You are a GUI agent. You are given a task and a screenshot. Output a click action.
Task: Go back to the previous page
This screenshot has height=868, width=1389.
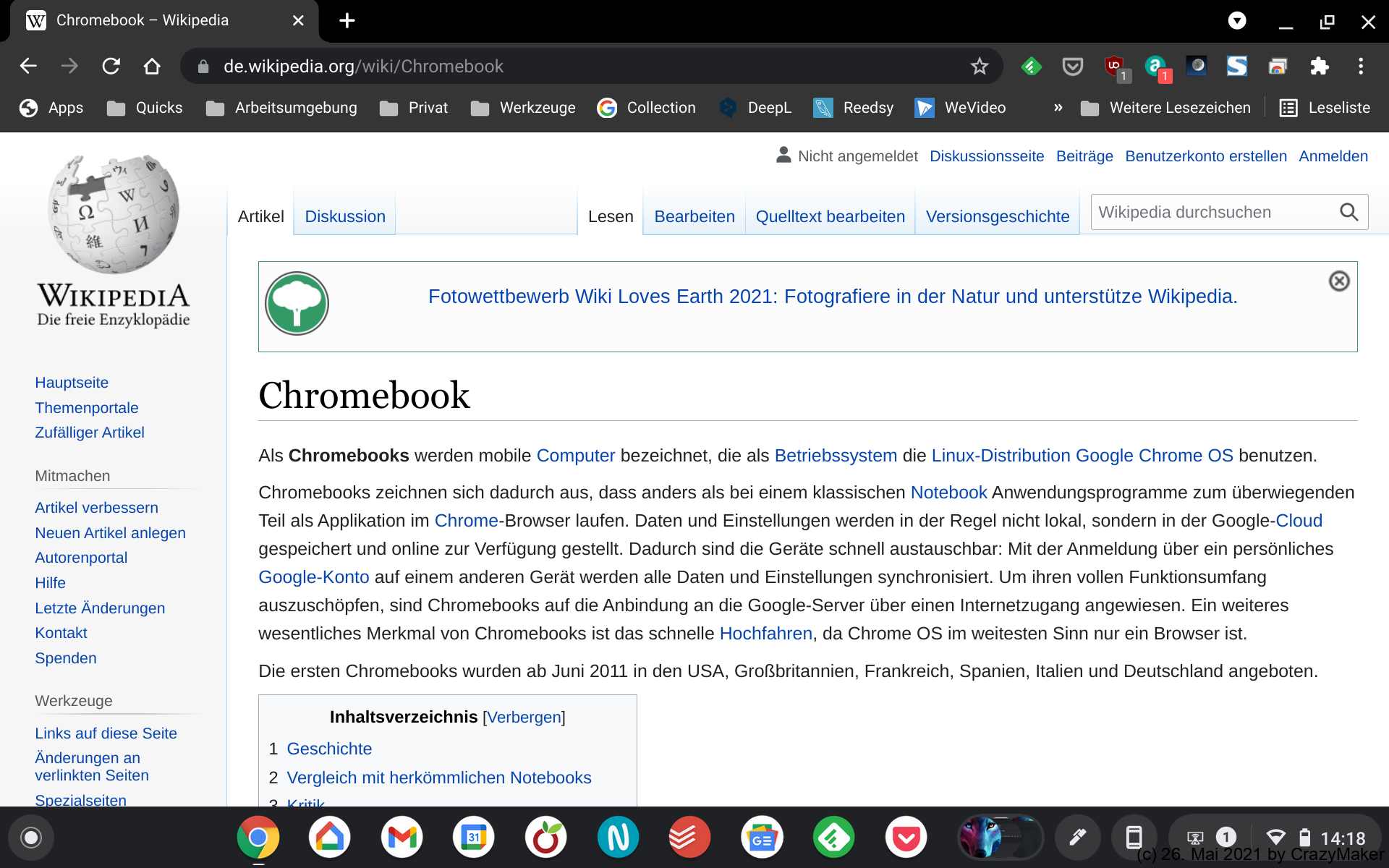point(28,67)
